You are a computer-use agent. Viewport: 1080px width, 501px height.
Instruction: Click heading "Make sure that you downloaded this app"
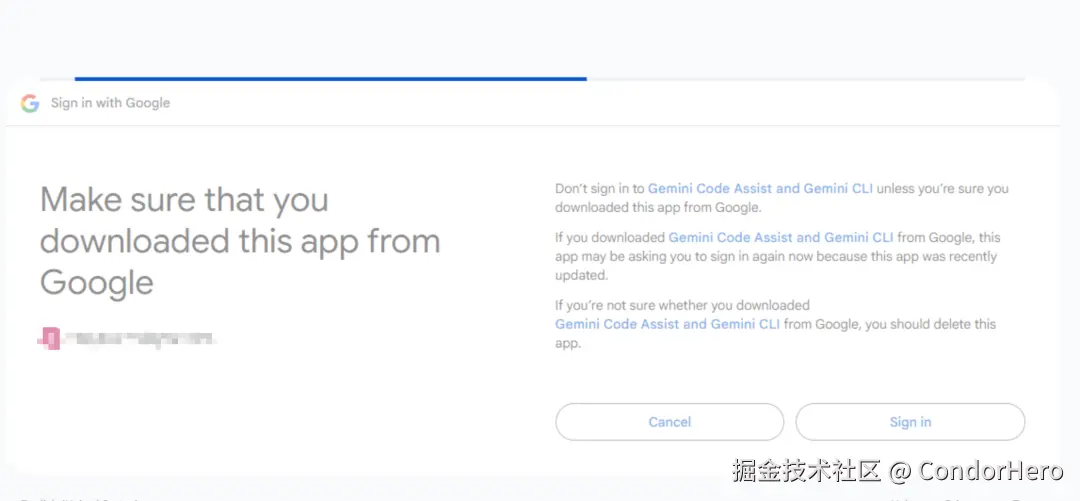pyautogui.click(x=240, y=241)
